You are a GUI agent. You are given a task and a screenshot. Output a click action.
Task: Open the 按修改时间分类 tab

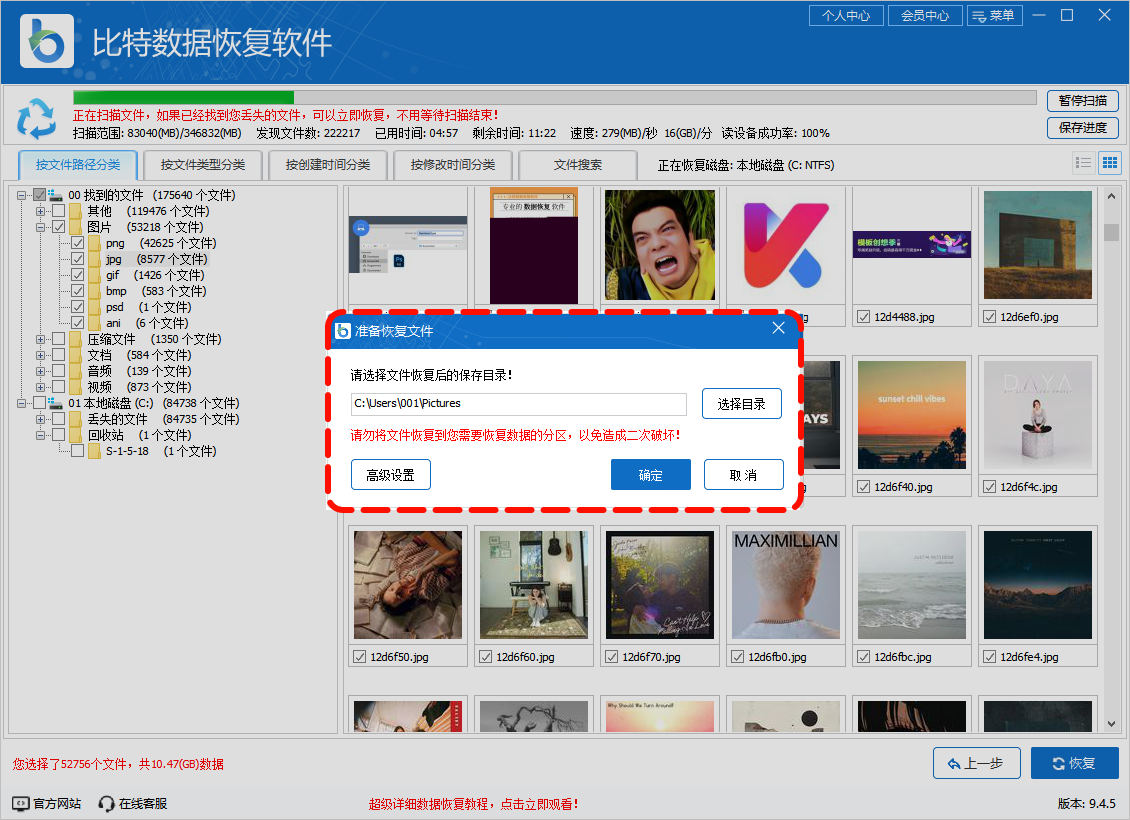[453, 164]
